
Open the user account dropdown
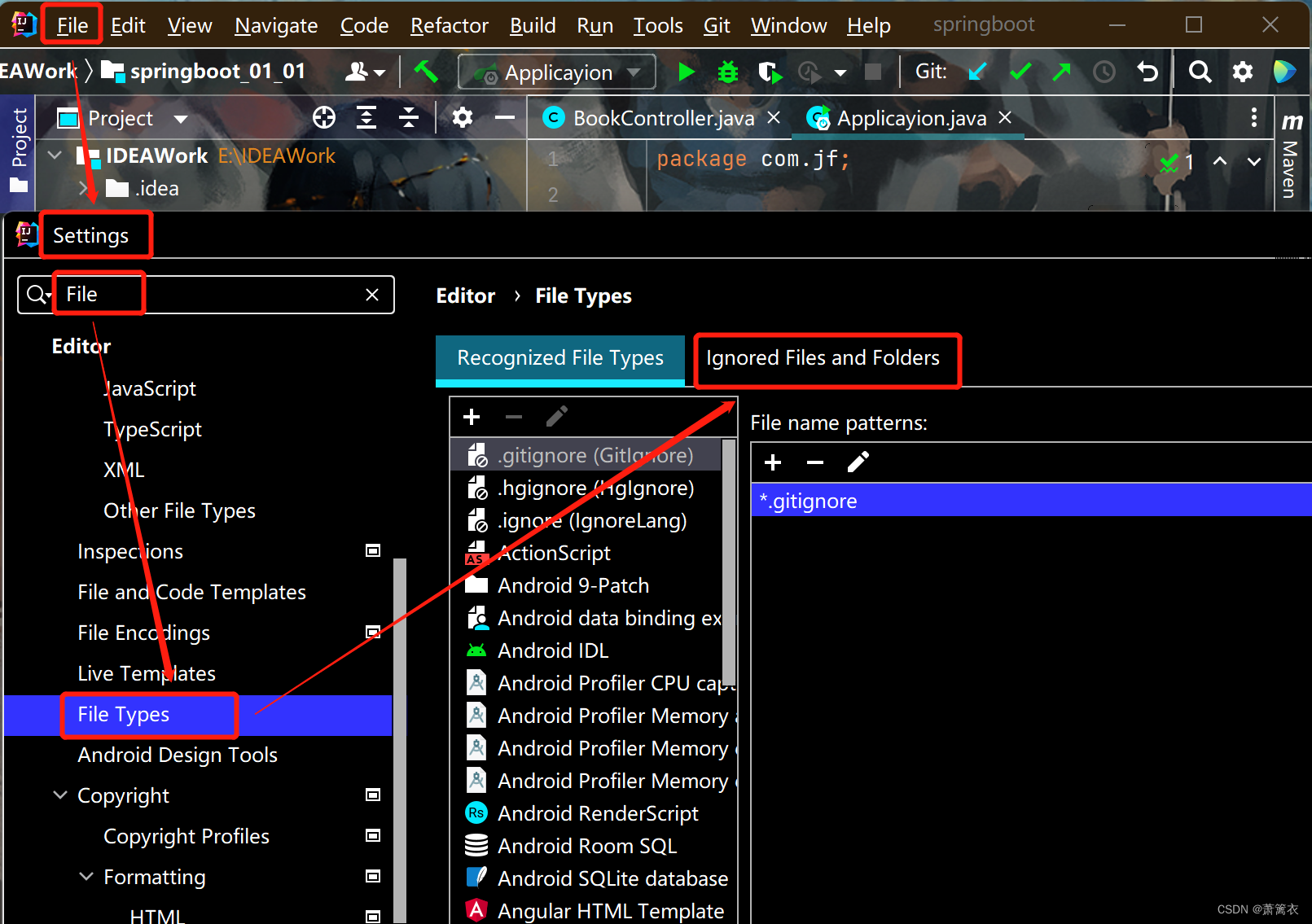click(365, 72)
